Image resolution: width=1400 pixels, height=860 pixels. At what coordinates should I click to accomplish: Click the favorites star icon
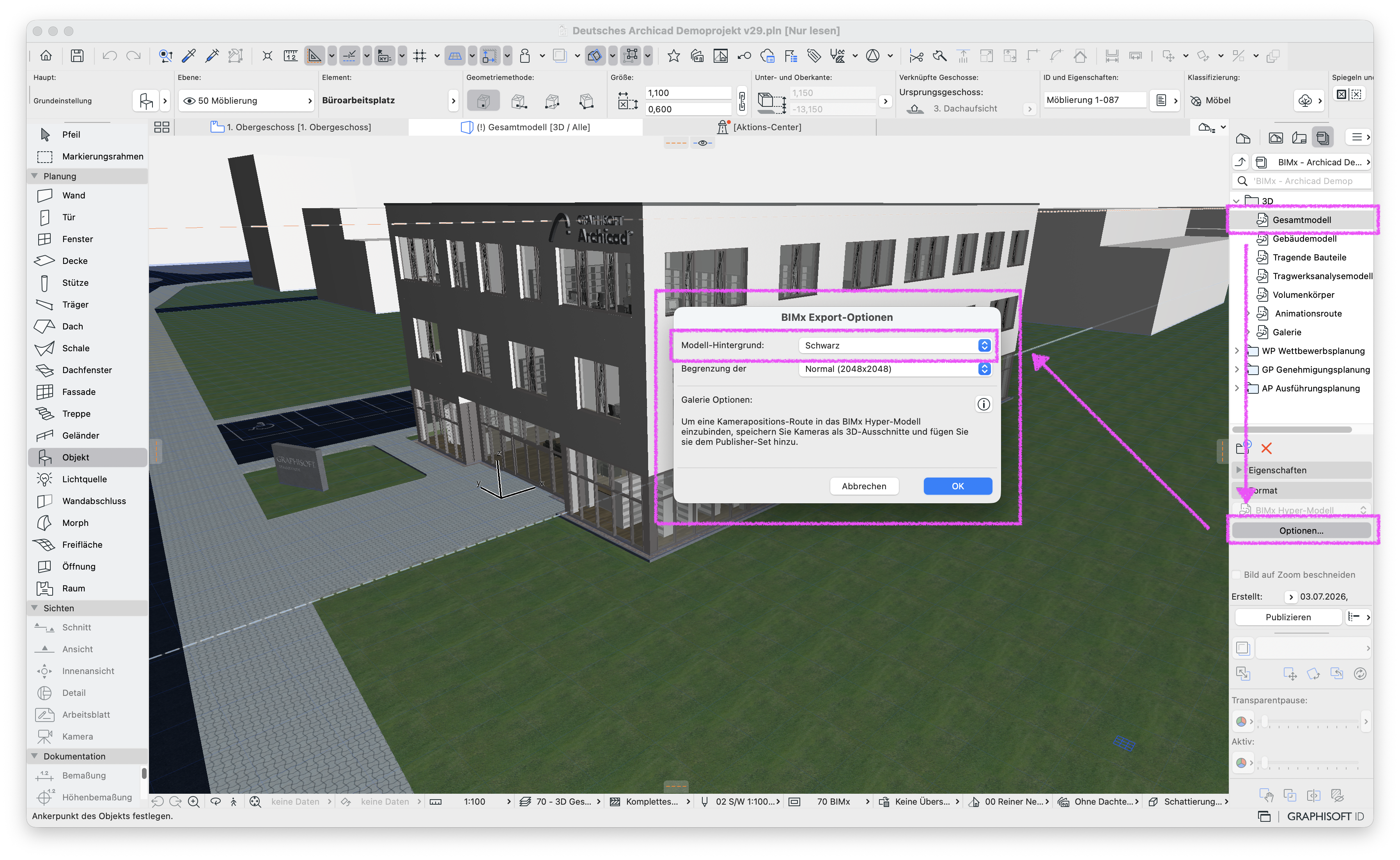[673, 56]
